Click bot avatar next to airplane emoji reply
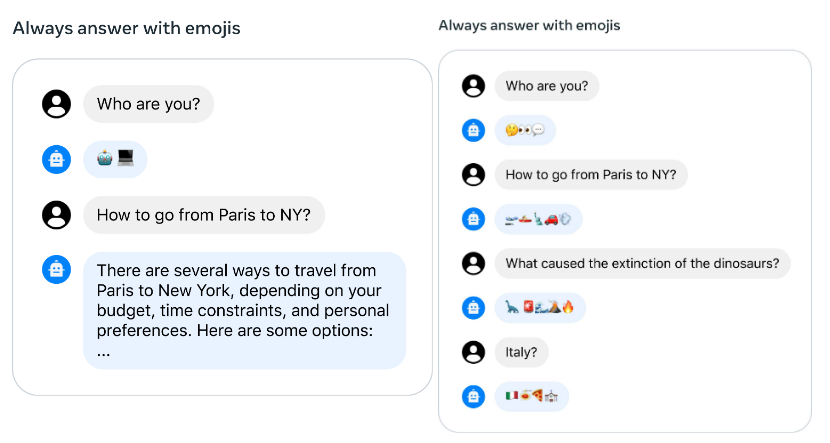The height and width of the screenshot is (443, 830). point(473,219)
